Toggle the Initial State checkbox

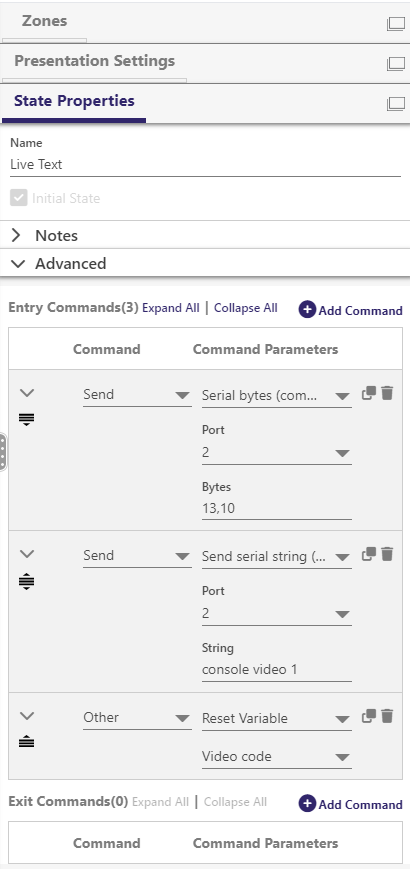coord(18,198)
